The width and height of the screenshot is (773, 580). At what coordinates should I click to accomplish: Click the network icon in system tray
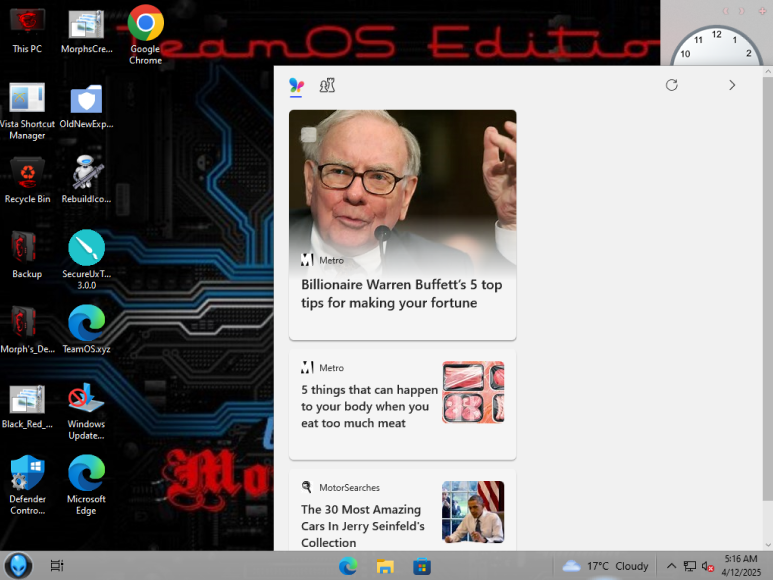point(689,566)
